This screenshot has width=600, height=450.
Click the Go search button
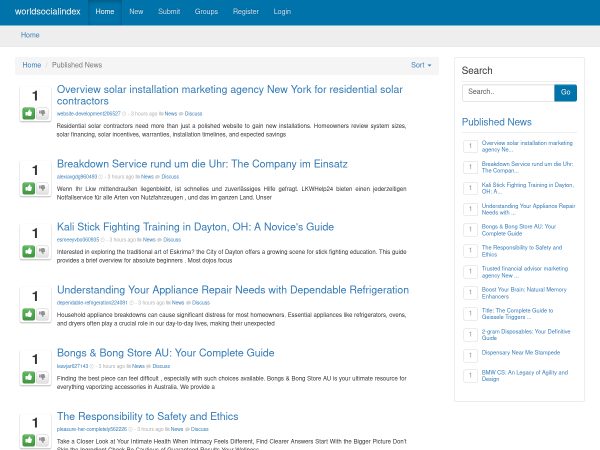(x=565, y=93)
